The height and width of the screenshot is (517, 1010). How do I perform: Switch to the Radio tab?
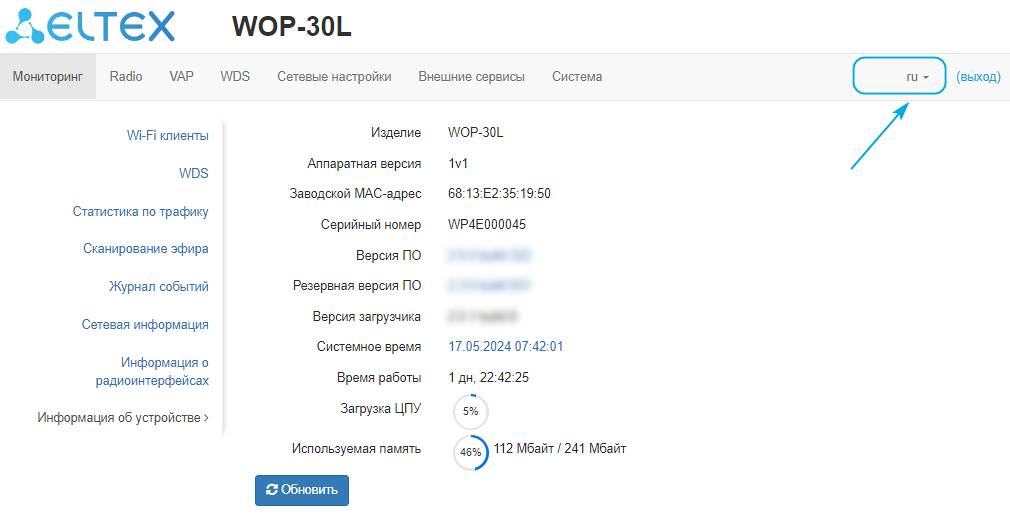tap(126, 77)
